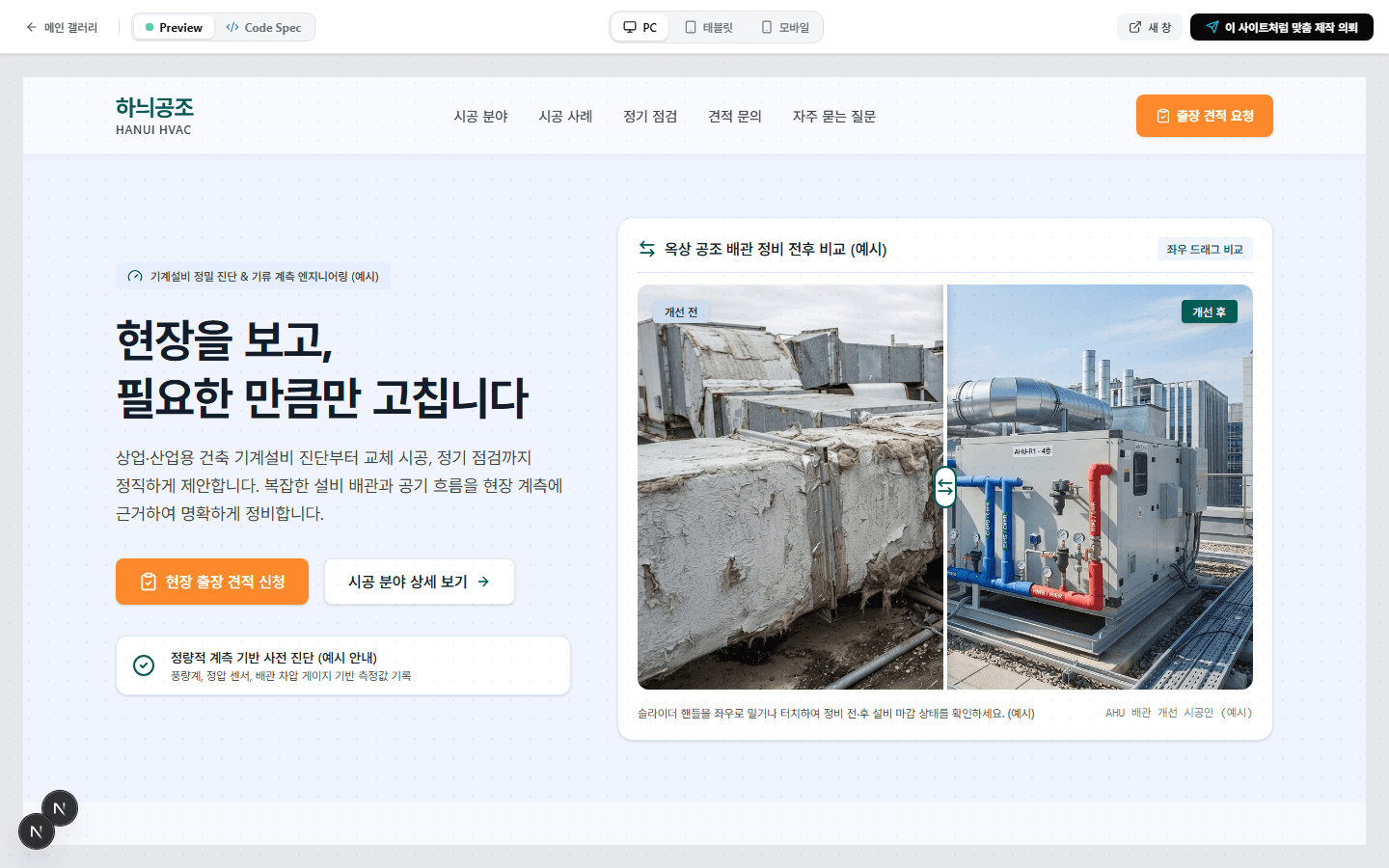Click the 하늬공조 HANUI HVAC logo

[154, 116]
